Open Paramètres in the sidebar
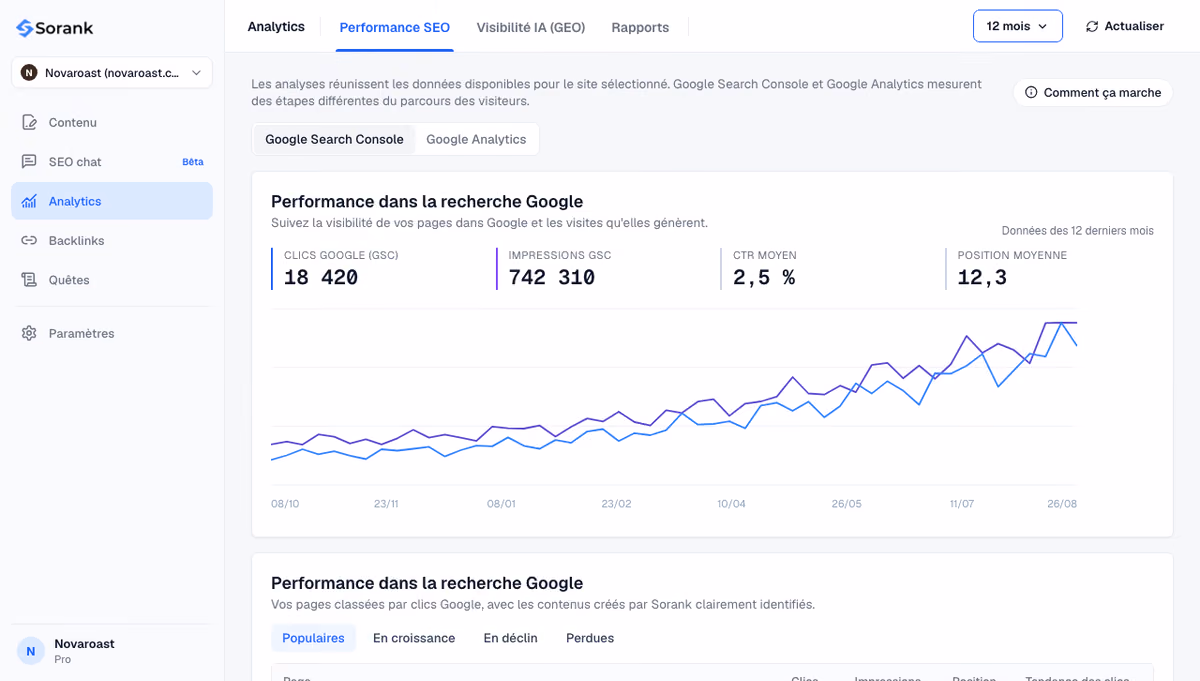 112,333
